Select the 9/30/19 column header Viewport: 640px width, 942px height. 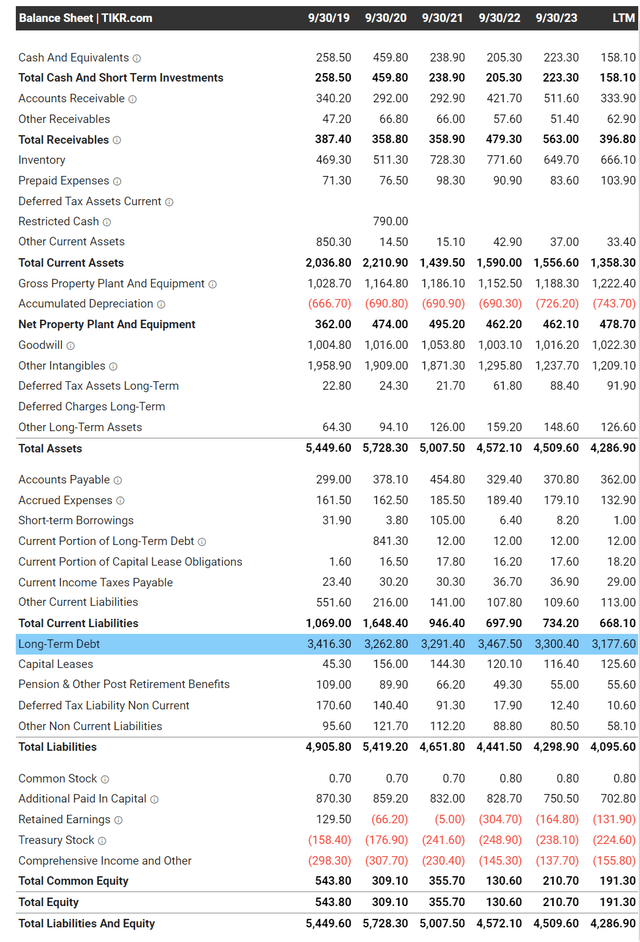click(329, 18)
